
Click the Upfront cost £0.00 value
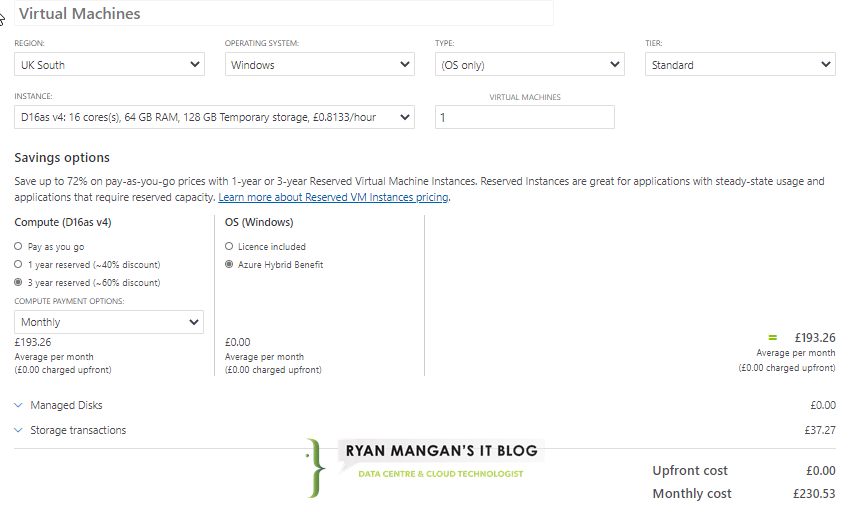[x=821, y=471]
